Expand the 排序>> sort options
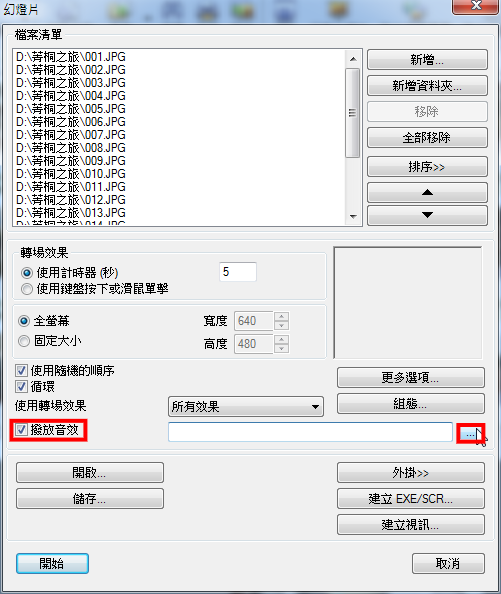 (x=427, y=167)
